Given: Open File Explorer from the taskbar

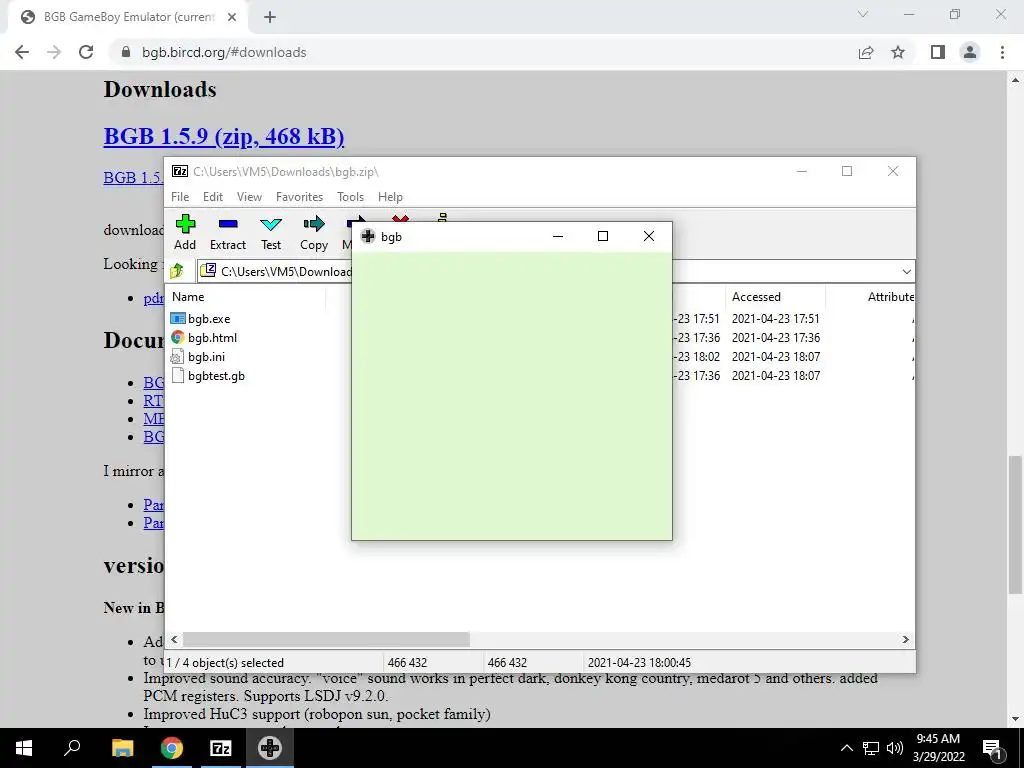Looking at the screenshot, I should pyautogui.click(x=122, y=748).
